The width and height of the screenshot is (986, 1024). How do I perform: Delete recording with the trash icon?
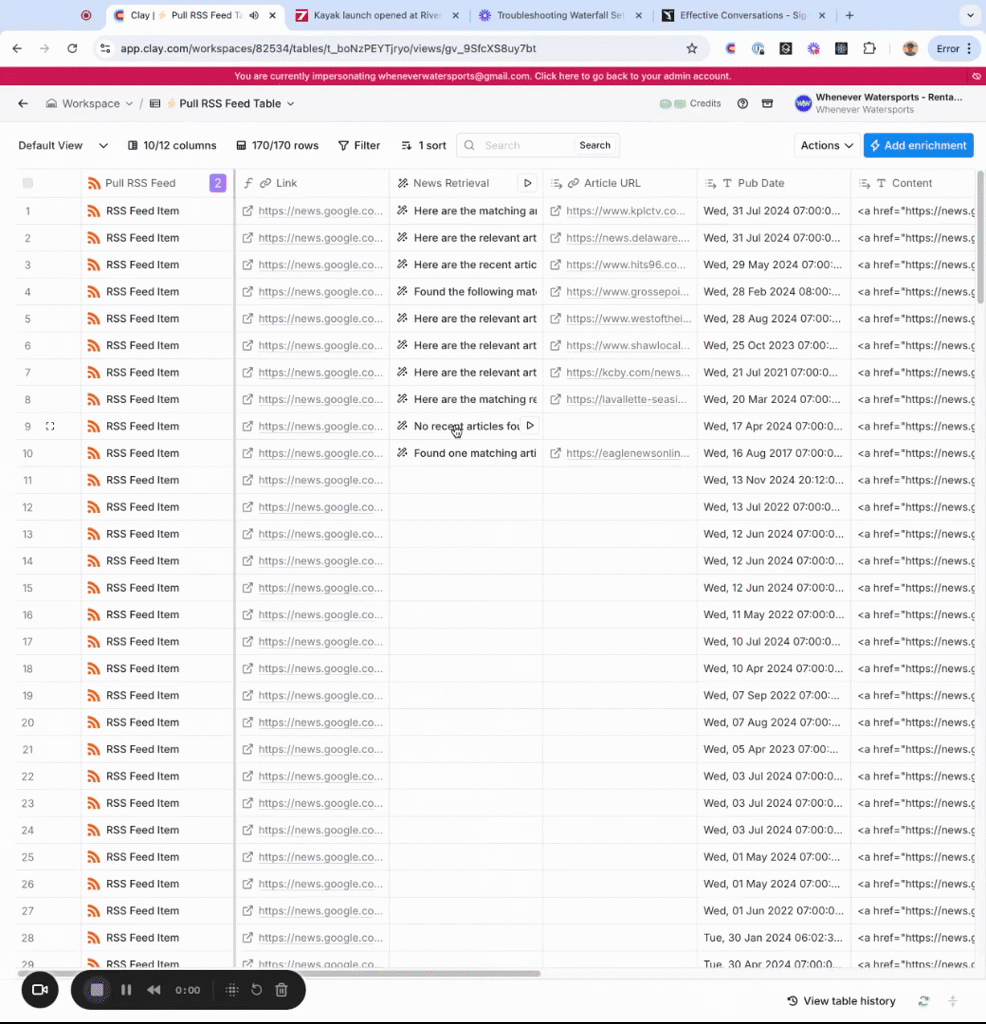281,990
